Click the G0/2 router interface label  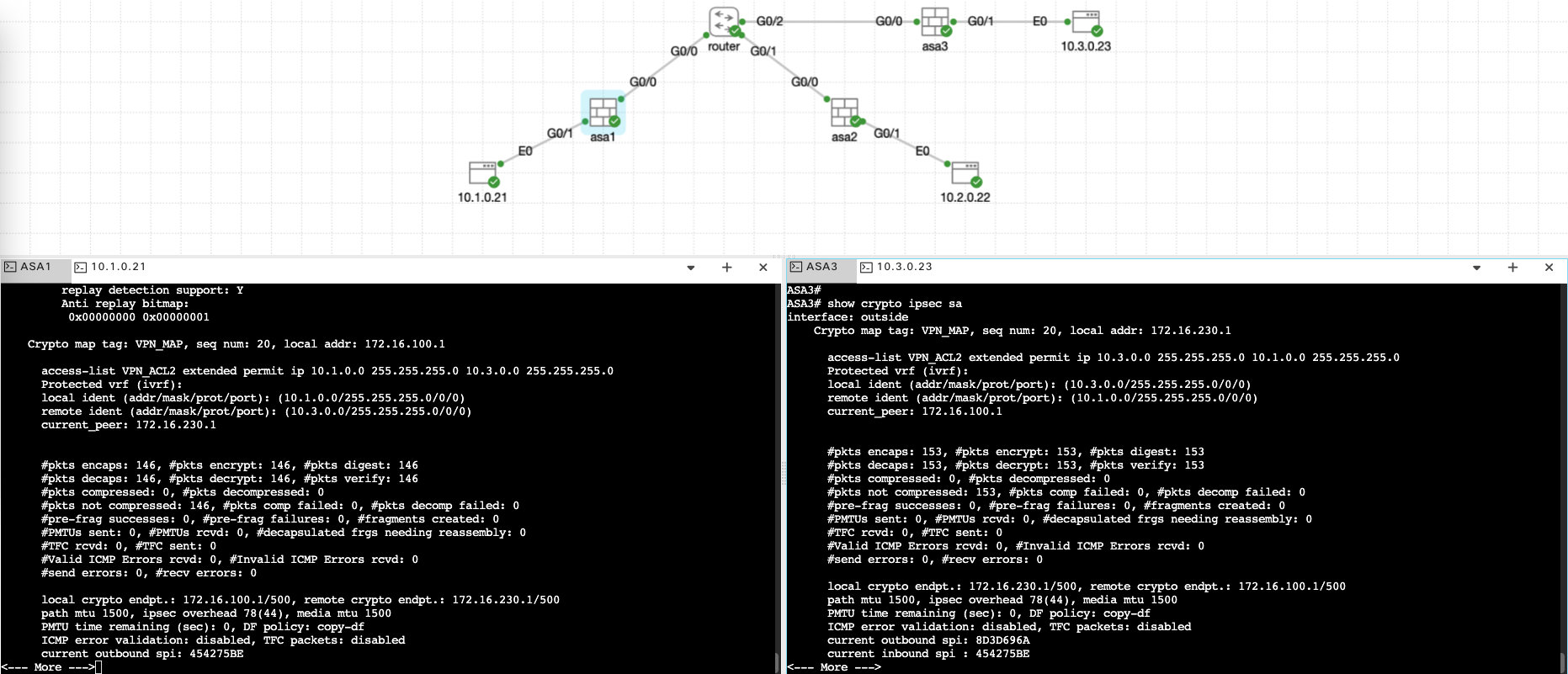tap(769, 21)
